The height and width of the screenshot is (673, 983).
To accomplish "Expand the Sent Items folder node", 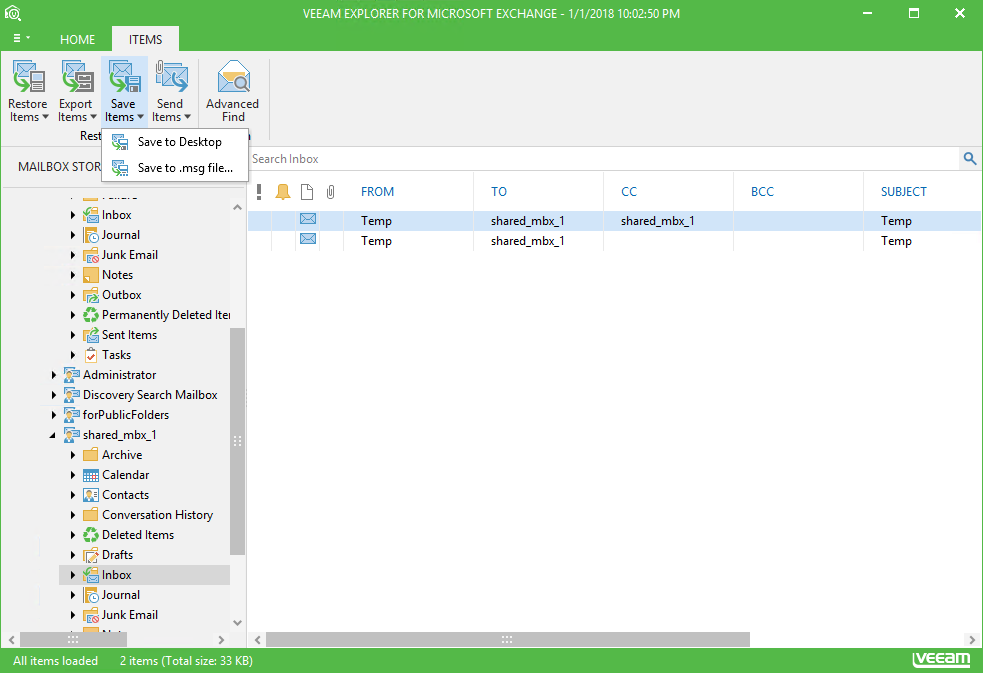I will (x=73, y=335).
